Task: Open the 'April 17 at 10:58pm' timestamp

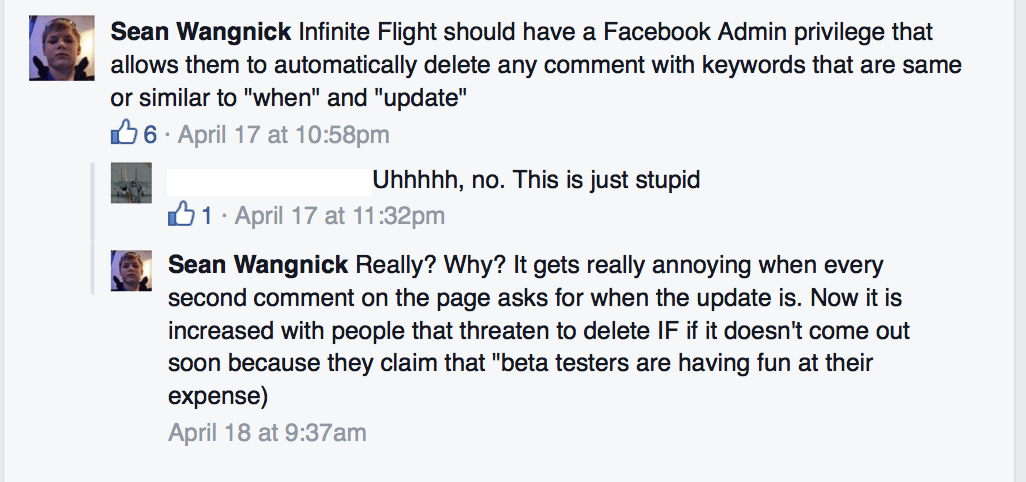Action: tap(284, 134)
